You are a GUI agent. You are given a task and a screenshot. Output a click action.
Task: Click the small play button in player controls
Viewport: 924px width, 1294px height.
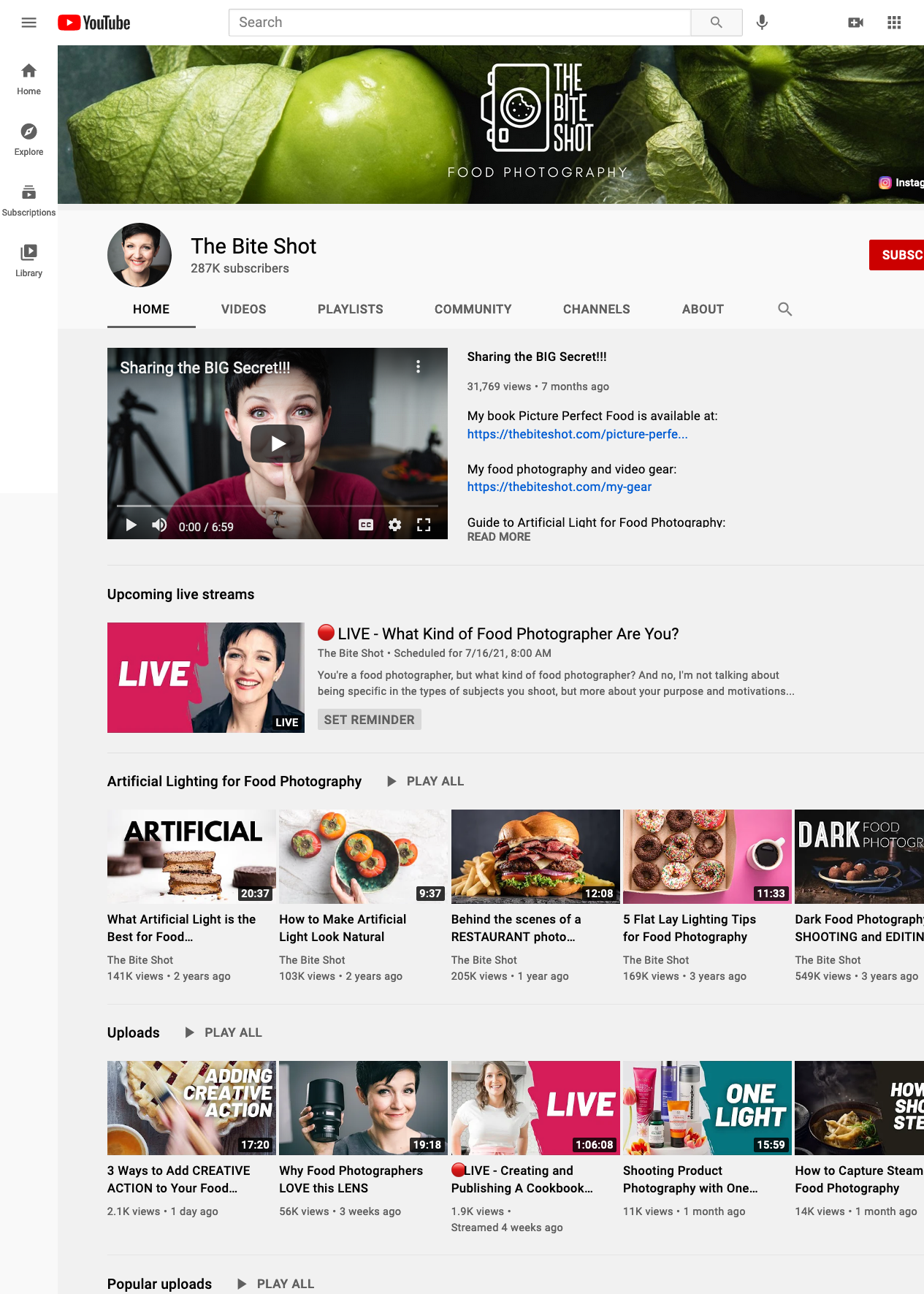click(131, 525)
